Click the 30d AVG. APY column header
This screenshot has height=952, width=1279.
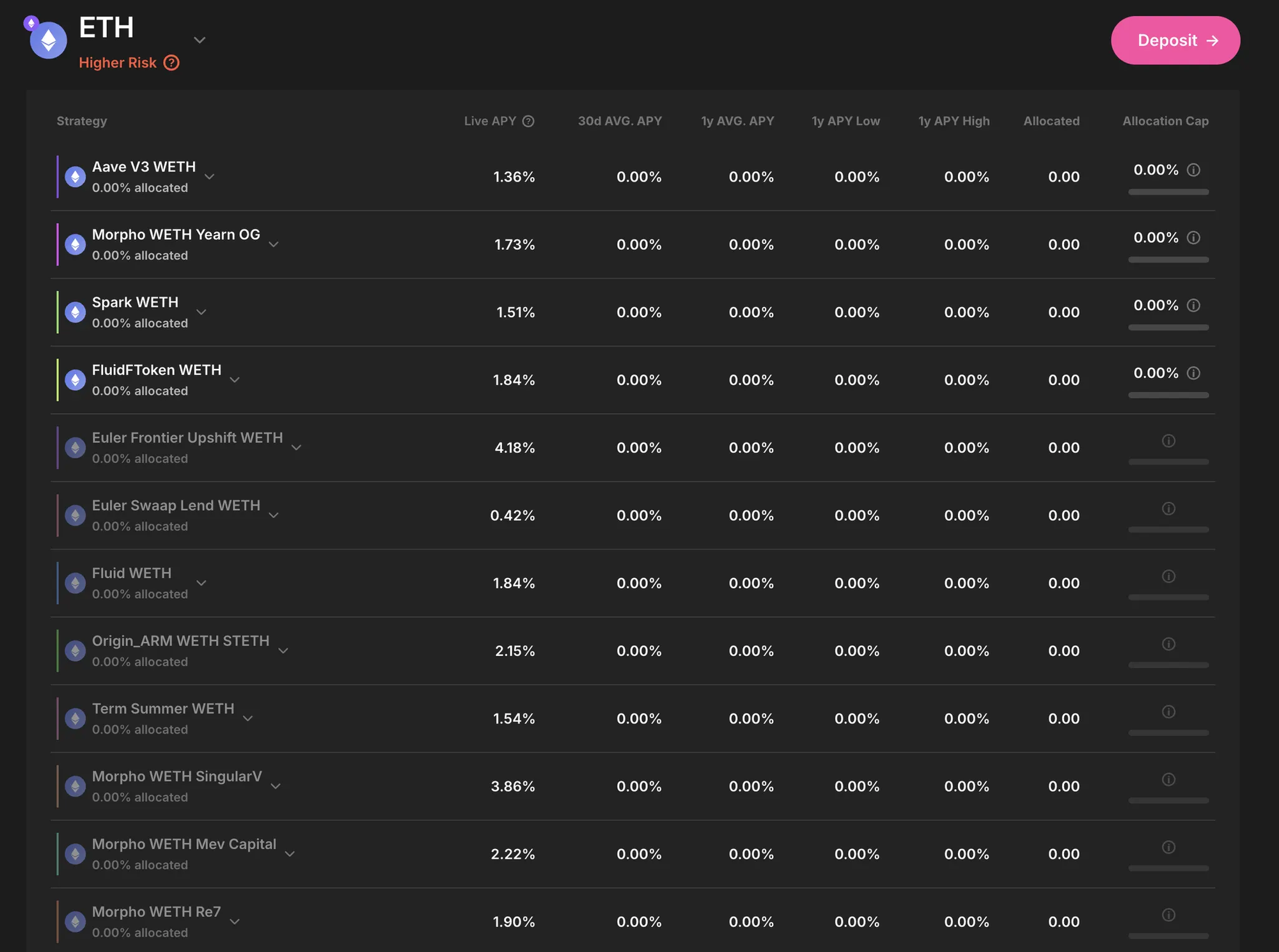click(619, 121)
